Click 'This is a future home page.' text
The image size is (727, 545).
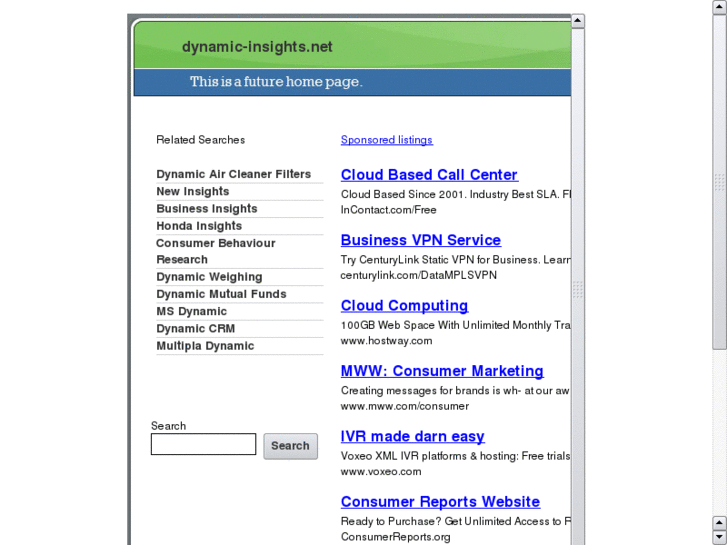(276, 82)
